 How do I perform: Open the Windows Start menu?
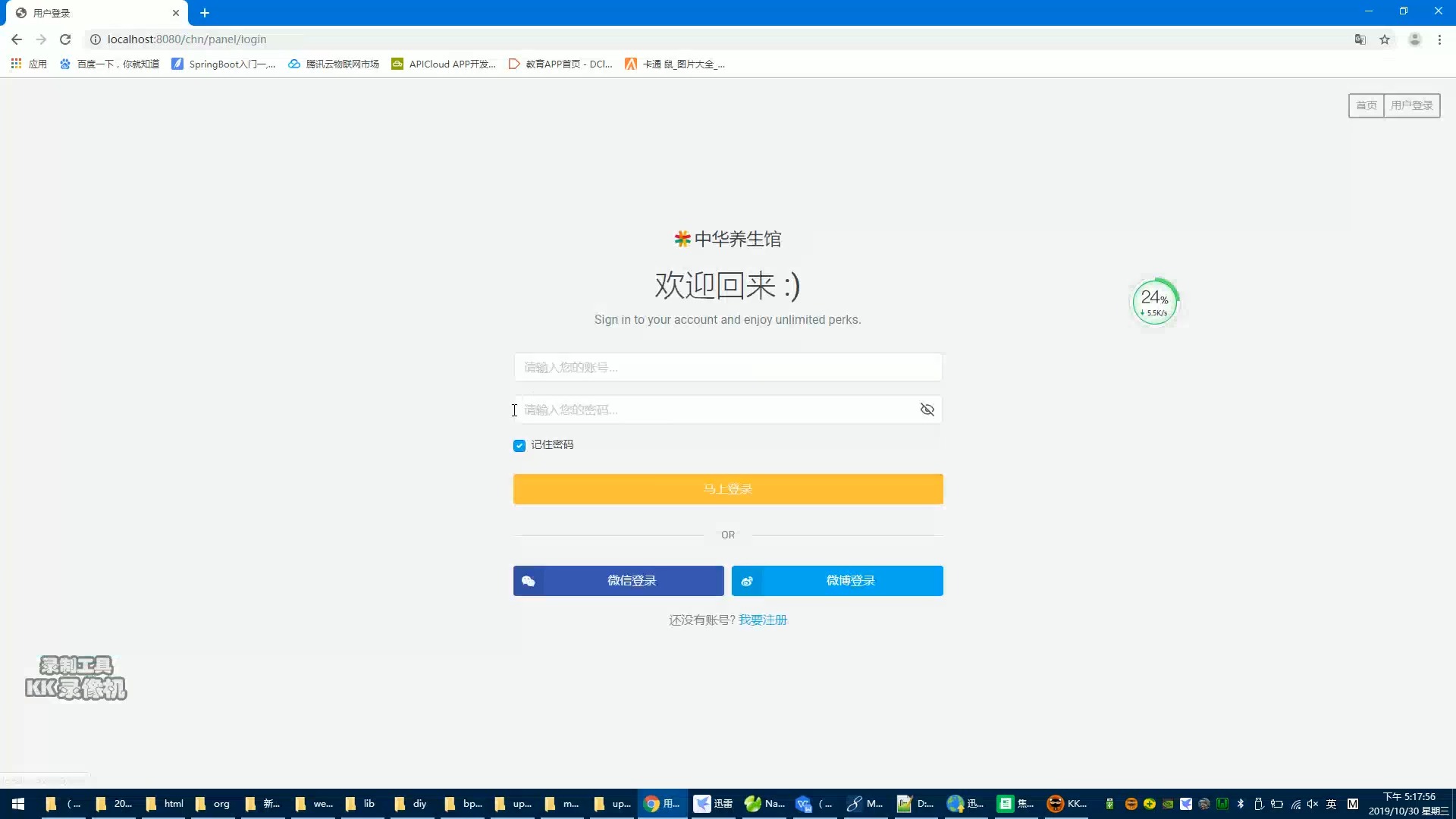[x=18, y=804]
